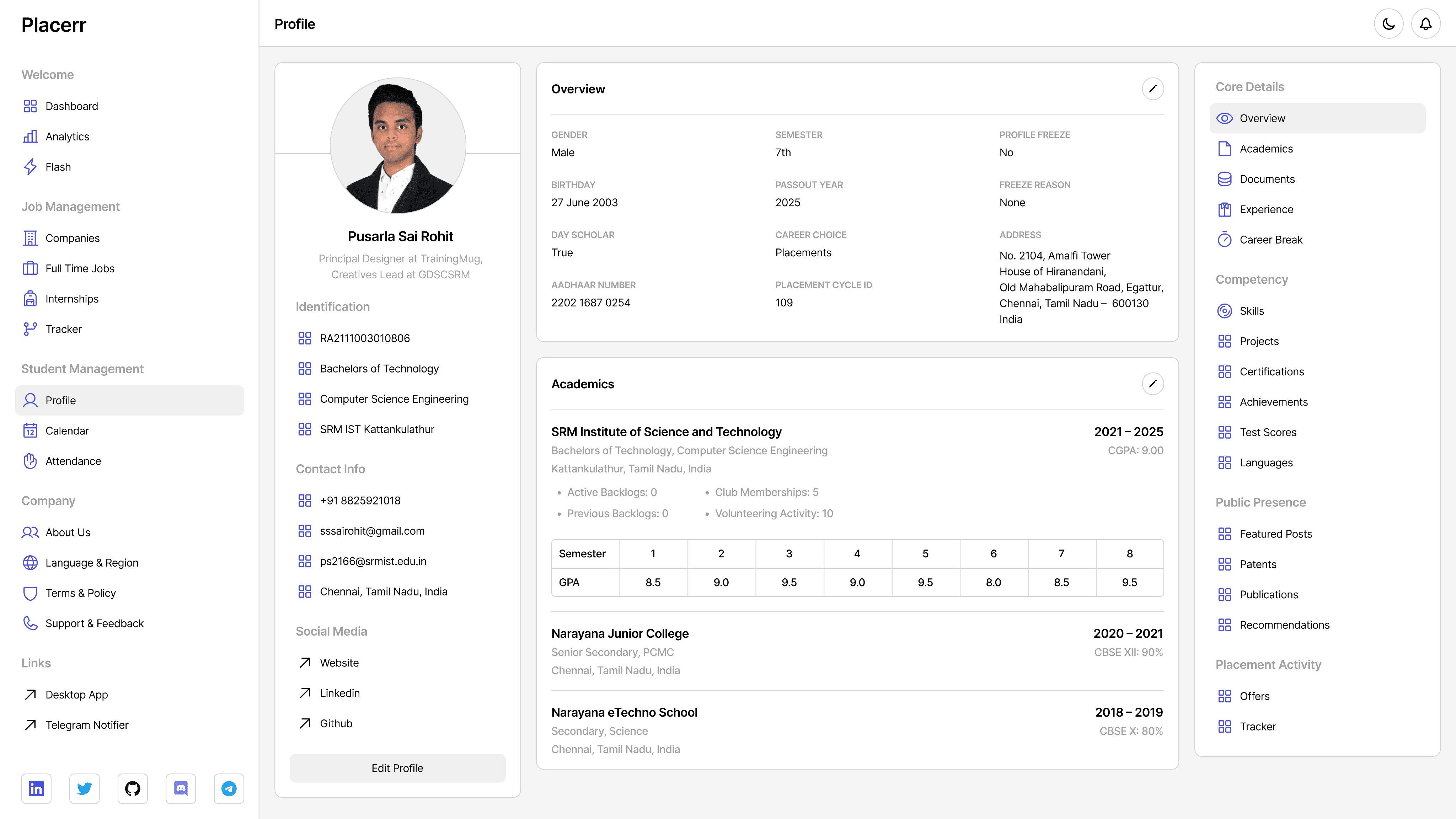Viewport: 1456px width, 819px height.
Task: Click the Attendance hand icon
Action: [x=30, y=461]
